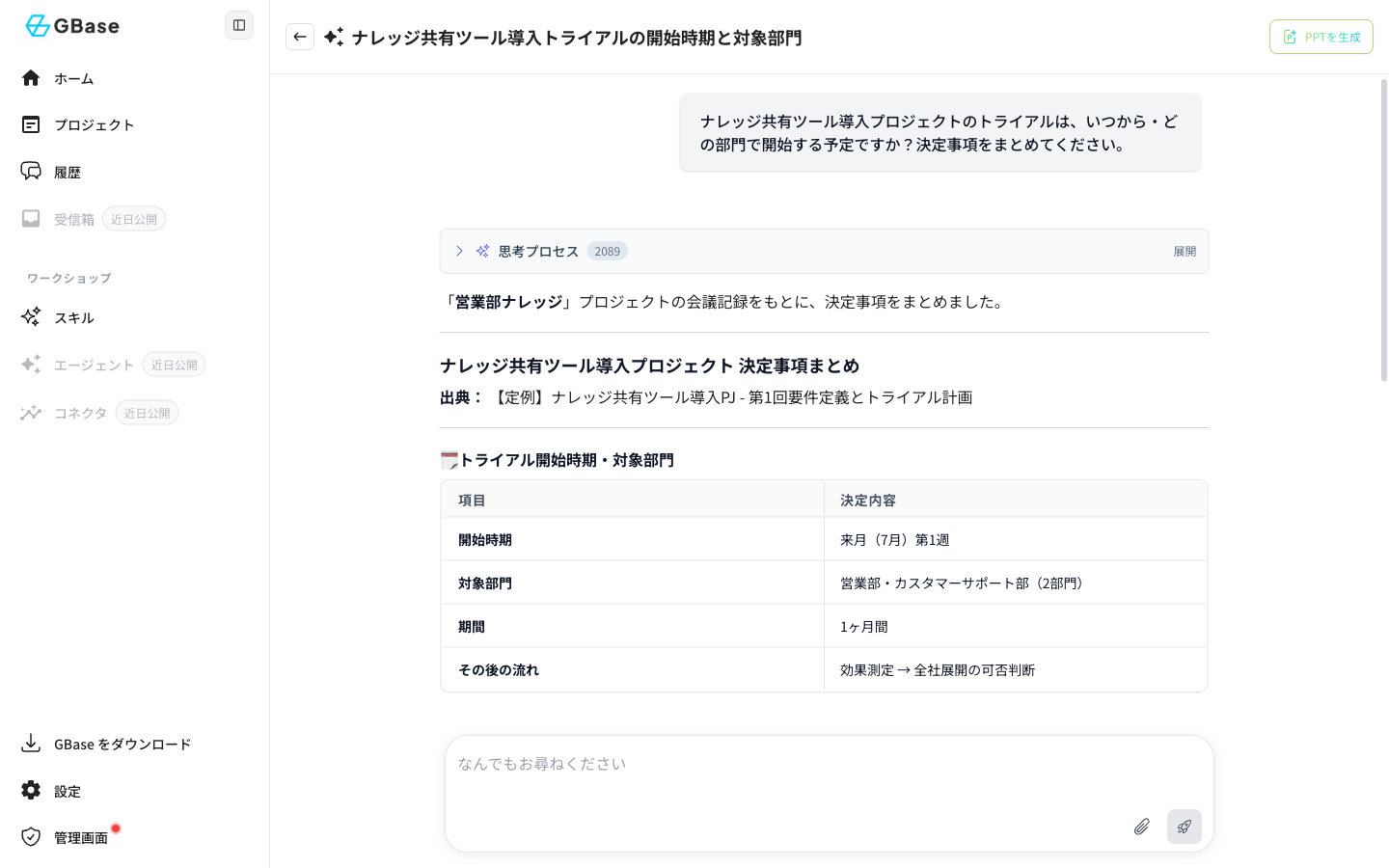
Task: Click the 思考プロセス sparkle icon
Action: coord(482,251)
